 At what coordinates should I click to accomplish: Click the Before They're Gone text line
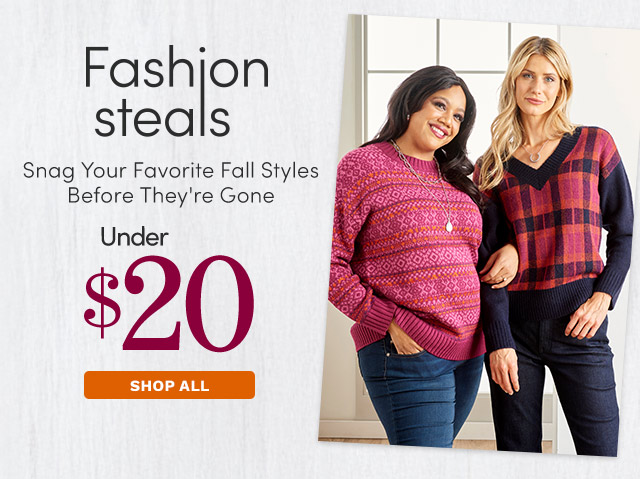point(171,195)
